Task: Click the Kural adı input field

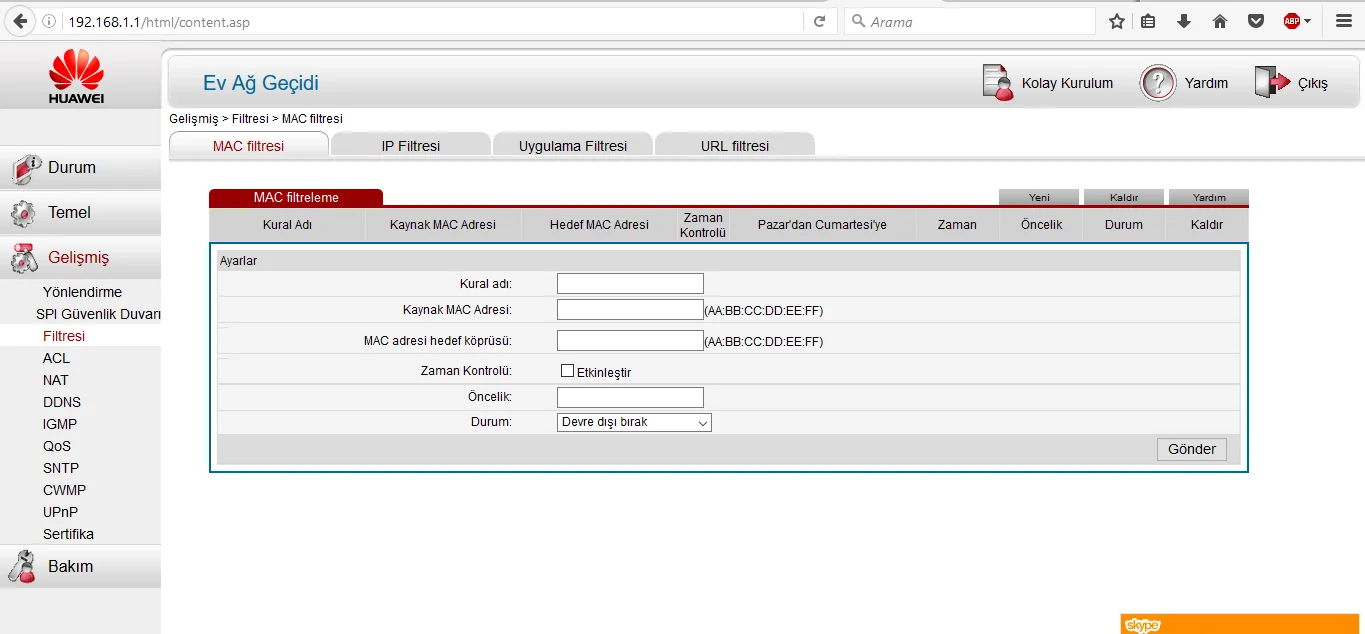Action: click(630, 284)
